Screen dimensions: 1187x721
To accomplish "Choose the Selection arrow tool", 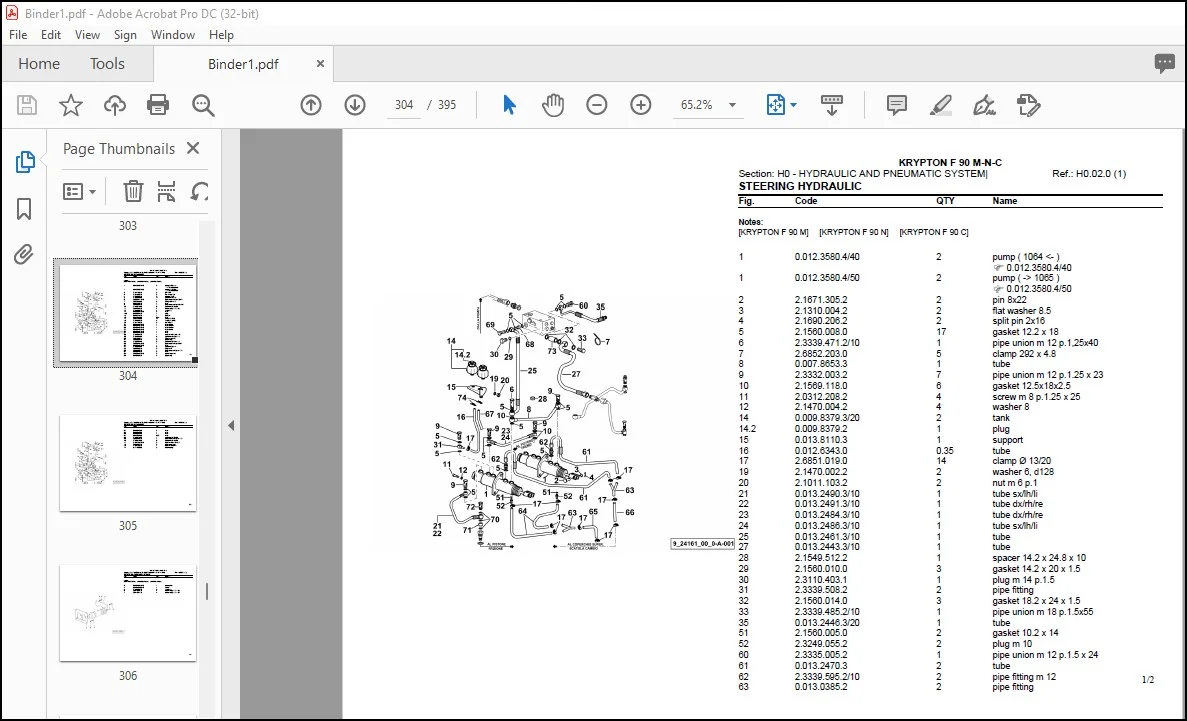I will (509, 105).
